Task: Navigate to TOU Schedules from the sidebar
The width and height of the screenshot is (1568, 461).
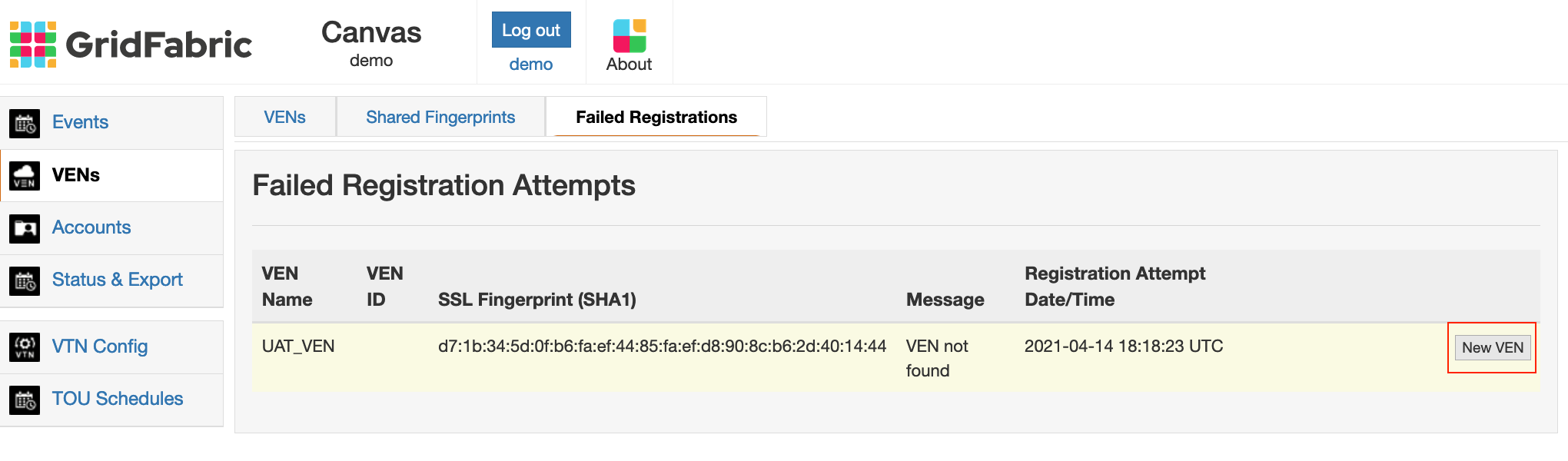Action: tap(118, 399)
